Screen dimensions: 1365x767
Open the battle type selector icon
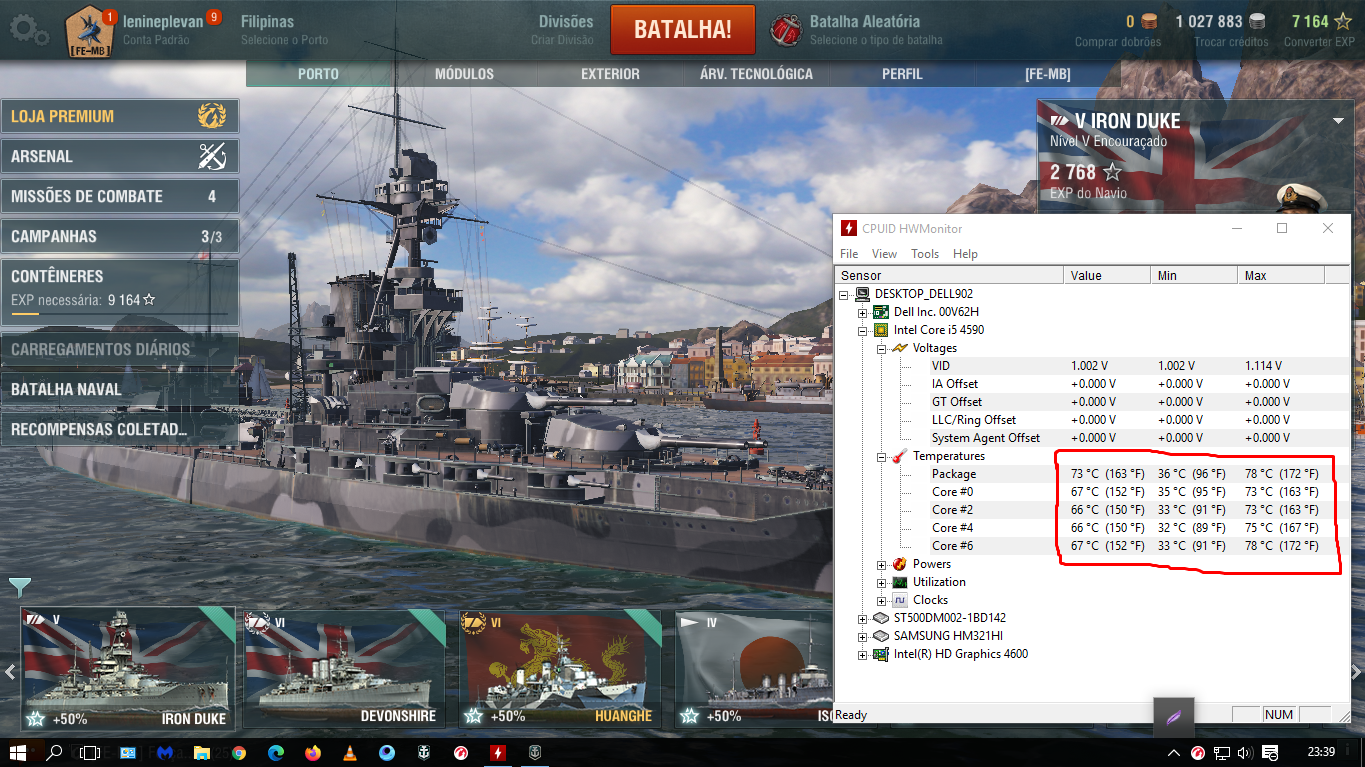point(786,30)
